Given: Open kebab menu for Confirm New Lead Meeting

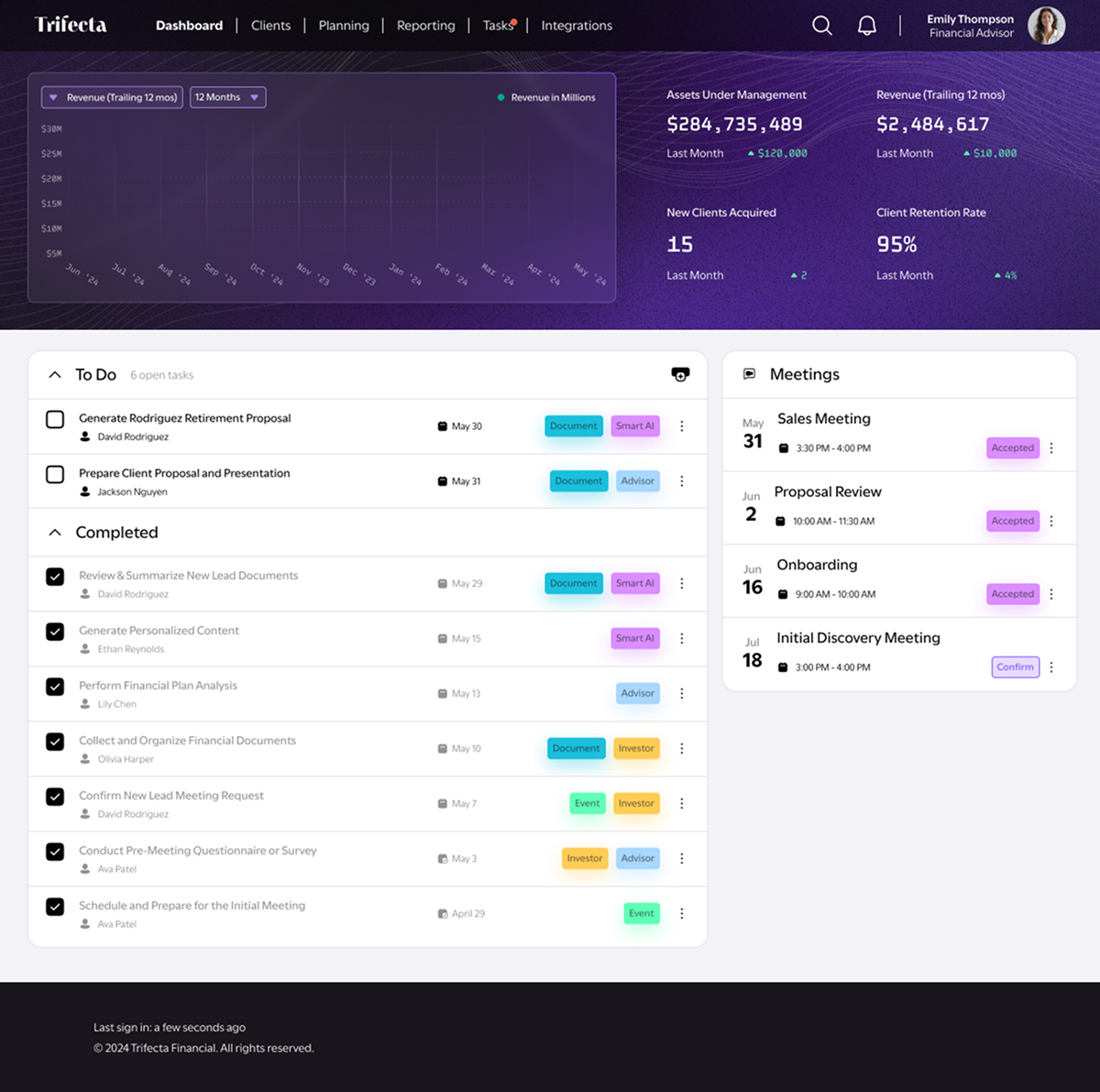Looking at the screenshot, I should (x=682, y=803).
